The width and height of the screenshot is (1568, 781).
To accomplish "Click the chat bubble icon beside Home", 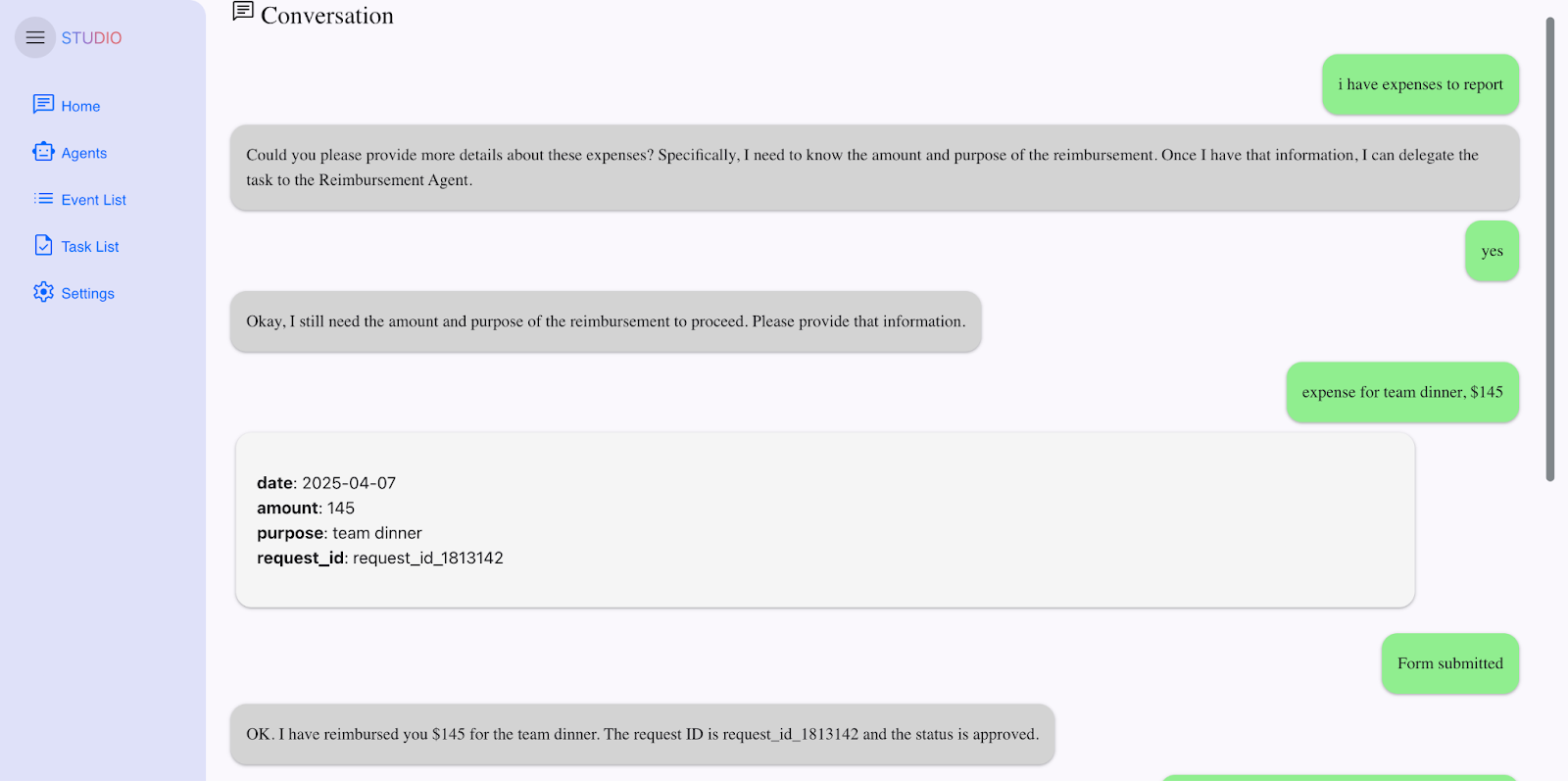I will tap(43, 105).
